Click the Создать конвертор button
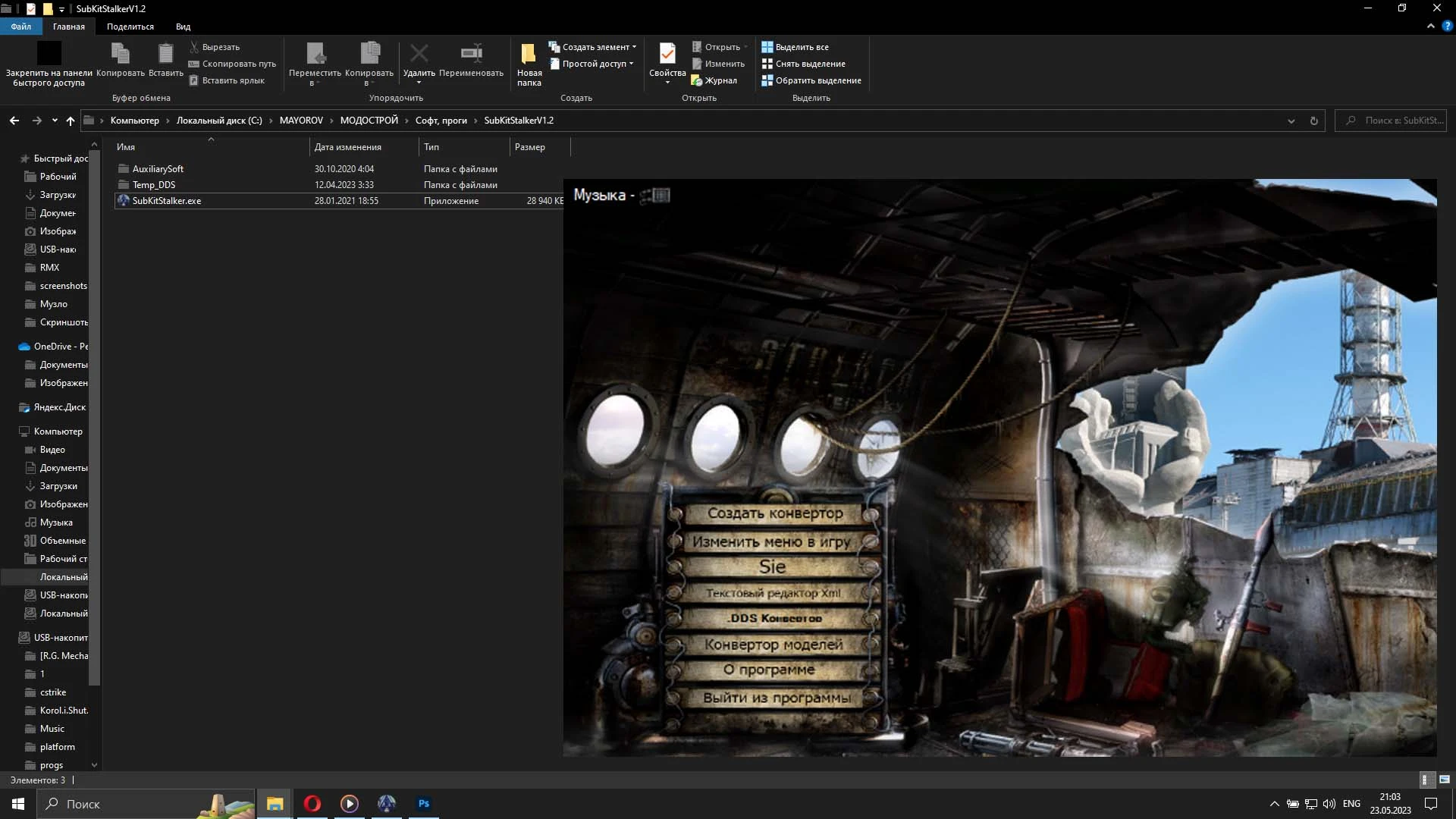Screen dimensions: 1456x819 coord(774,513)
